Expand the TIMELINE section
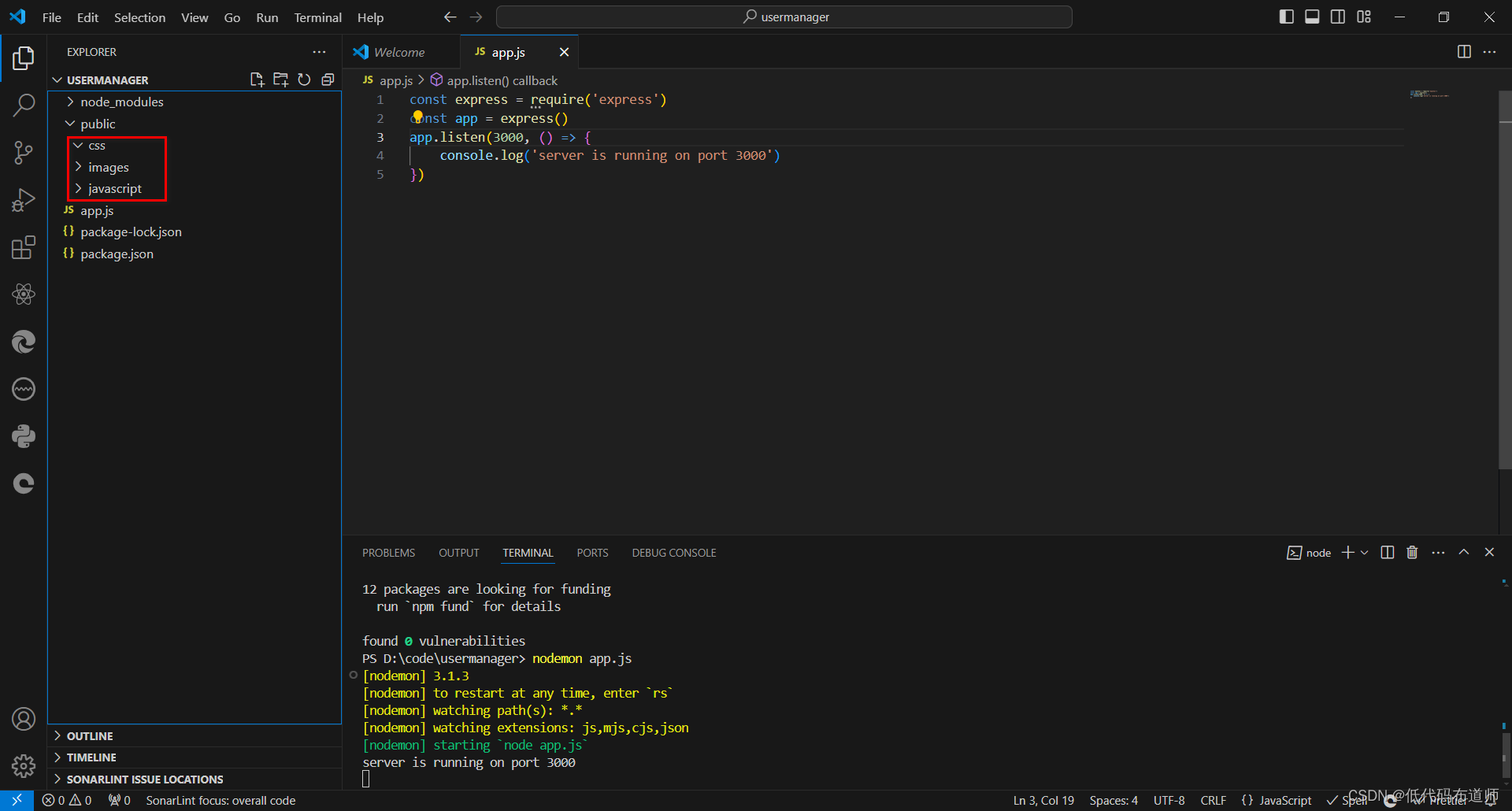1512x811 pixels. tap(194, 757)
